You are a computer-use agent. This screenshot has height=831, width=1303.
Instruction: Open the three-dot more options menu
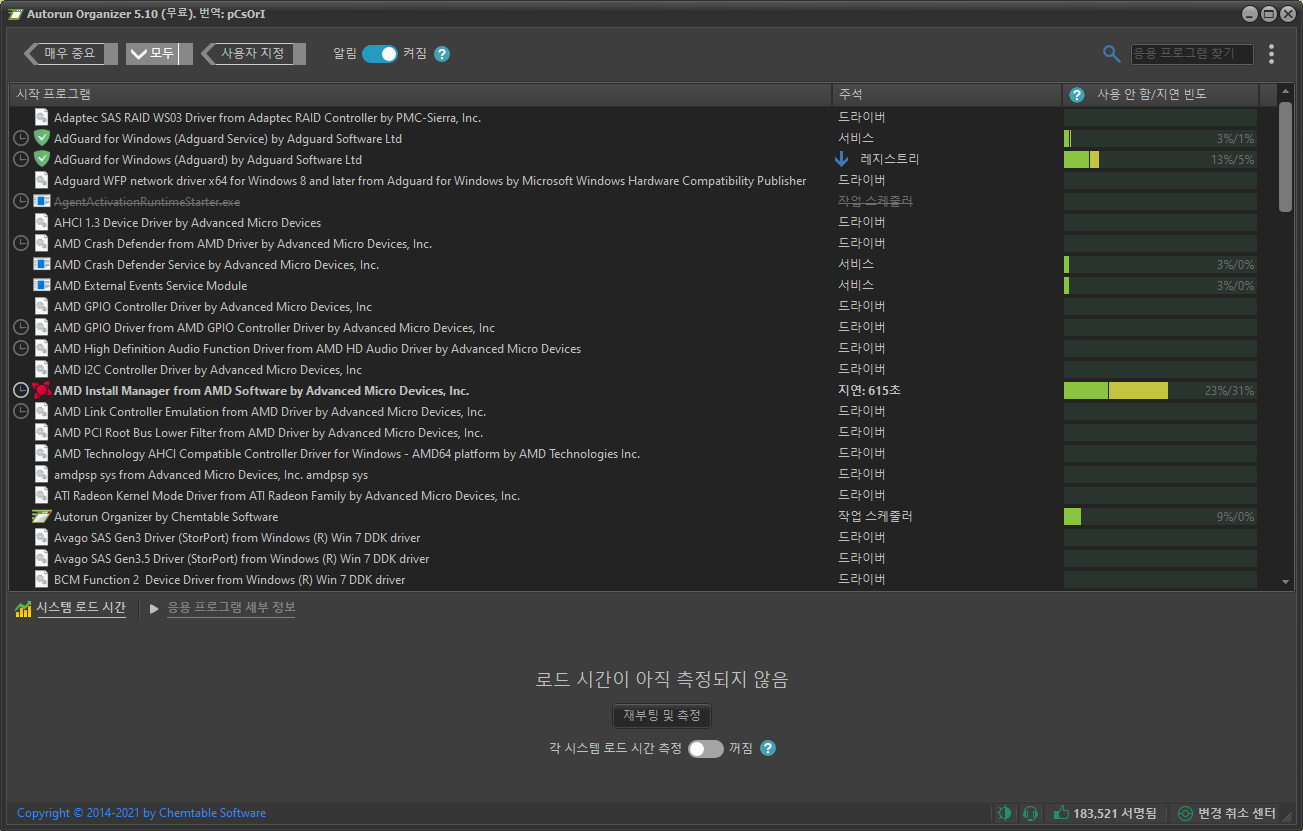click(1271, 54)
